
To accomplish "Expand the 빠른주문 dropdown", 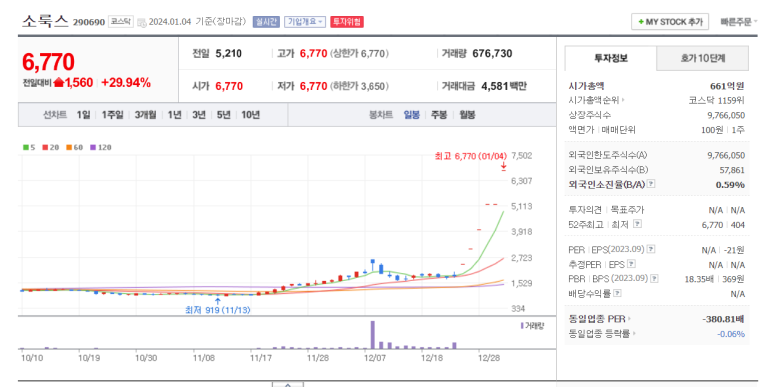I will point(738,22).
